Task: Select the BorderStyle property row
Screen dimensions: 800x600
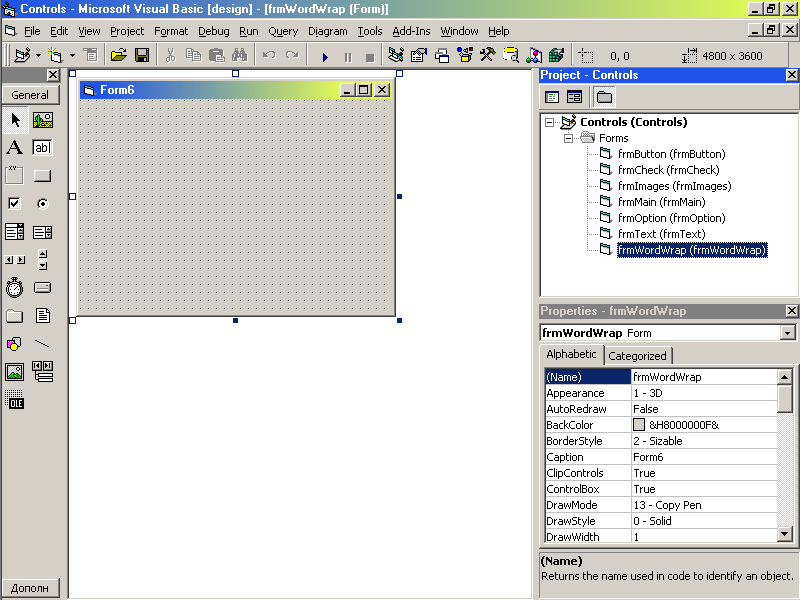Action: [661, 441]
